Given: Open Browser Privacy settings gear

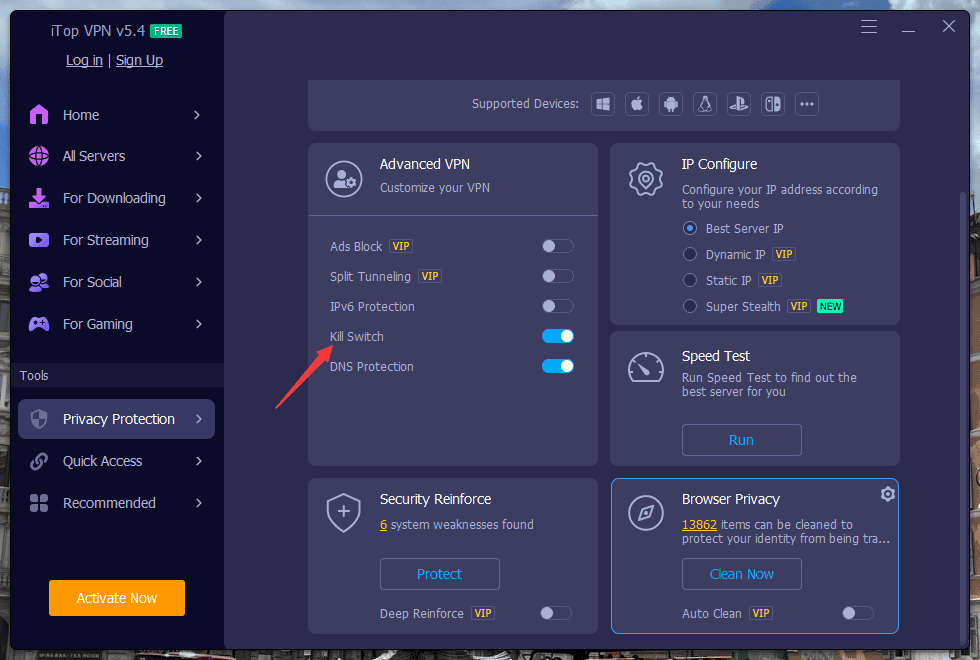Looking at the screenshot, I should pyautogui.click(x=888, y=494).
